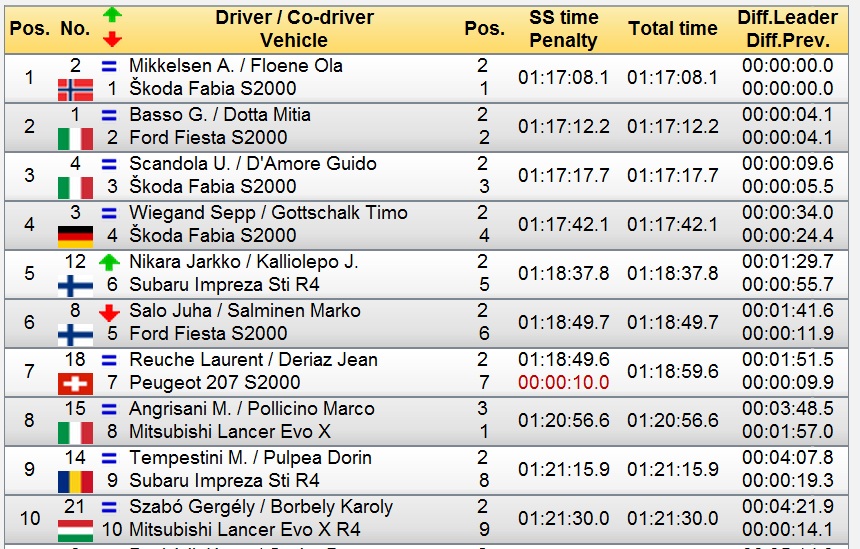Click the green up arrow in header
Image resolution: width=860 pixels, height=549 pixels.
111,15
